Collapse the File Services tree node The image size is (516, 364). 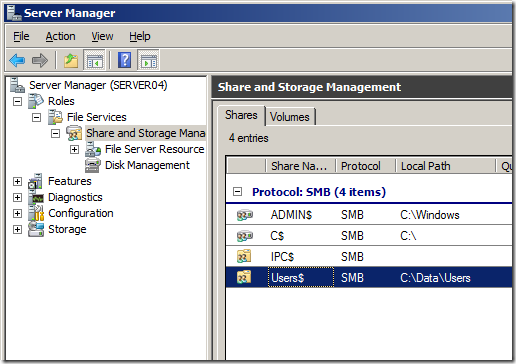[x=36, y=117]
